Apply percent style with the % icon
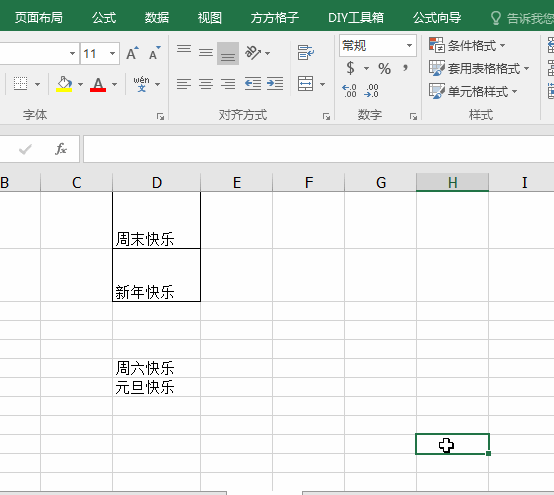 pyautogui.click(x=384, y=68)
